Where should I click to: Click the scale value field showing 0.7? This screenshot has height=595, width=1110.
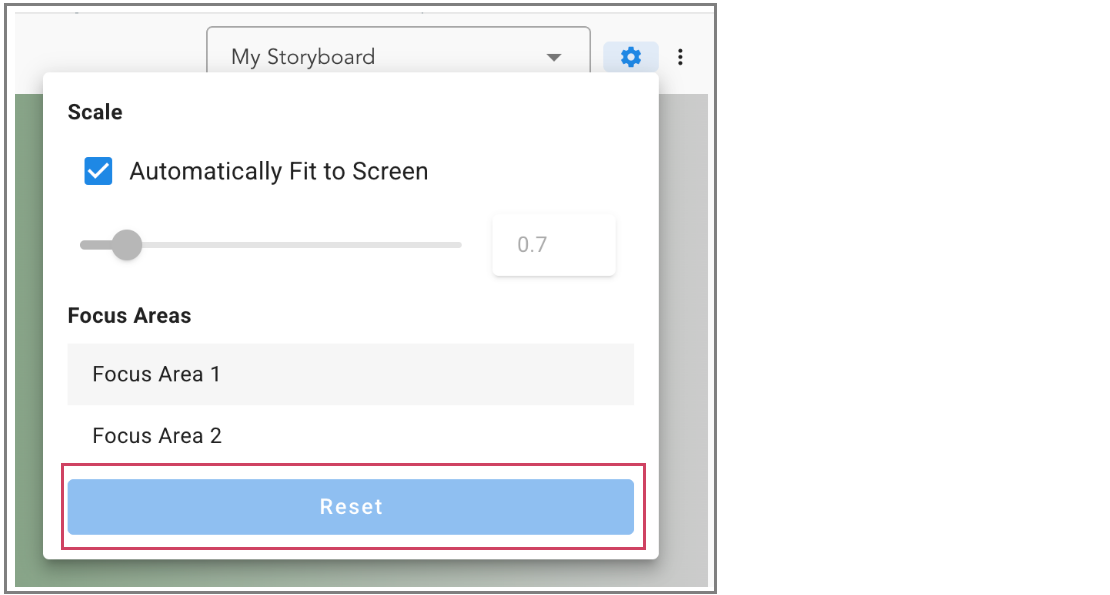553,245
